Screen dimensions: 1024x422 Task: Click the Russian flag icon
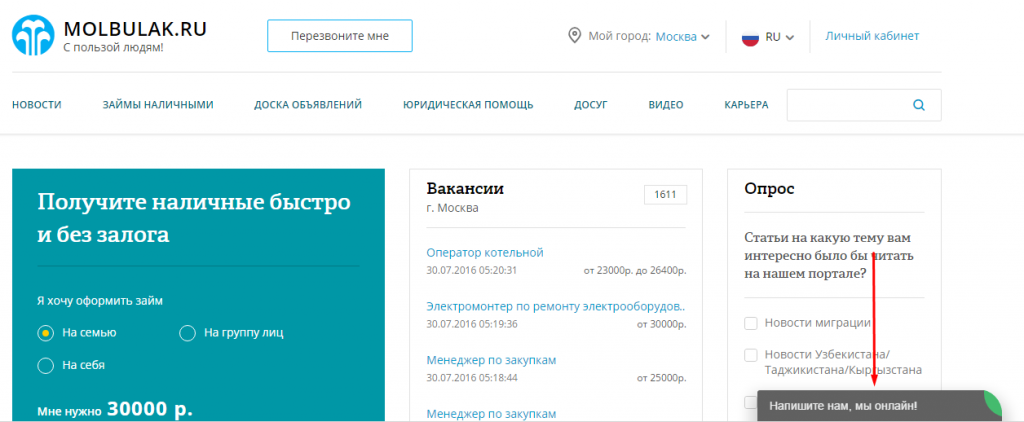click(x=750, y=37)
